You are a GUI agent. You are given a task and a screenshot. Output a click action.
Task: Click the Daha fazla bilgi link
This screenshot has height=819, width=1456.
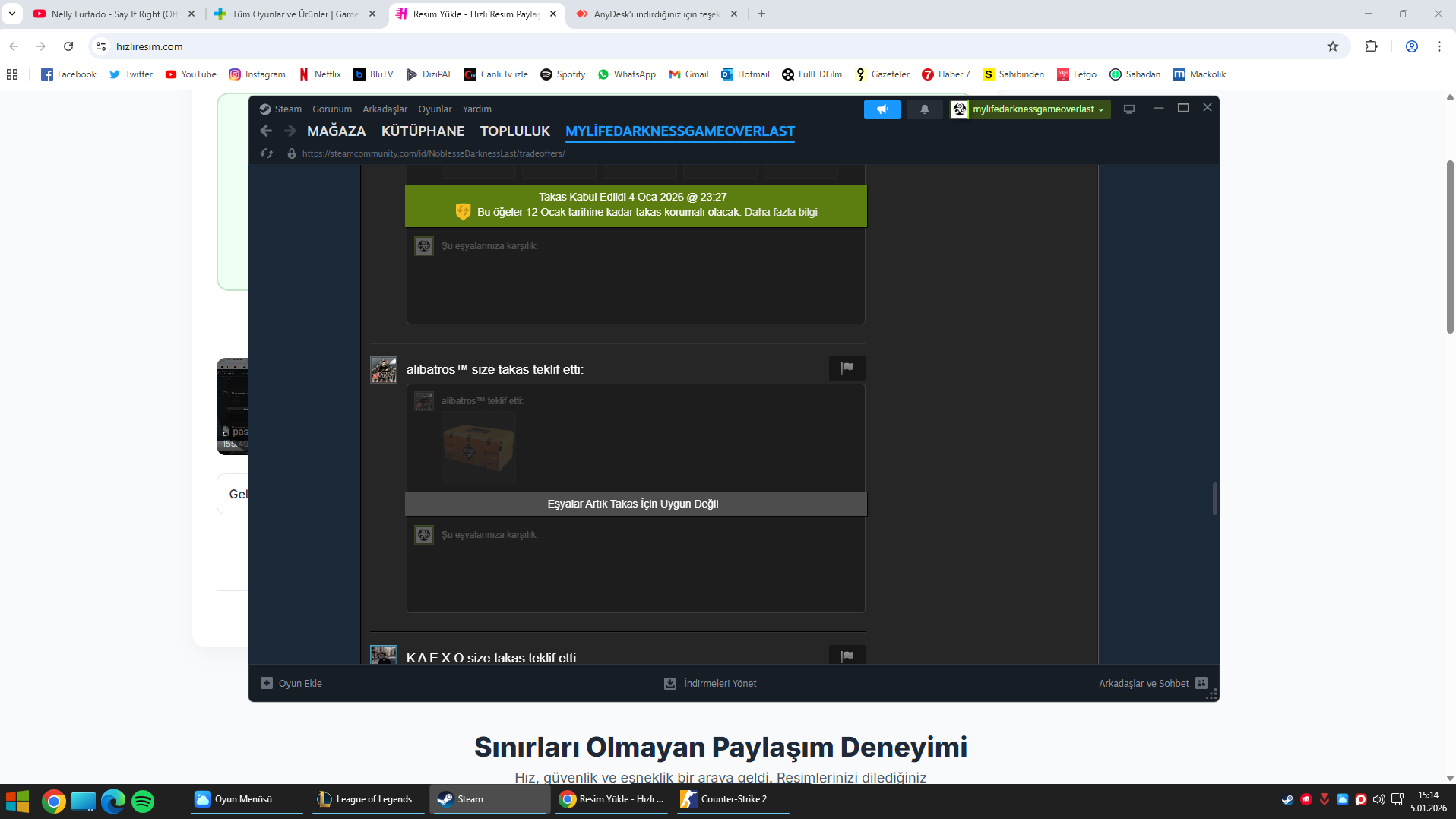point(780,212)
